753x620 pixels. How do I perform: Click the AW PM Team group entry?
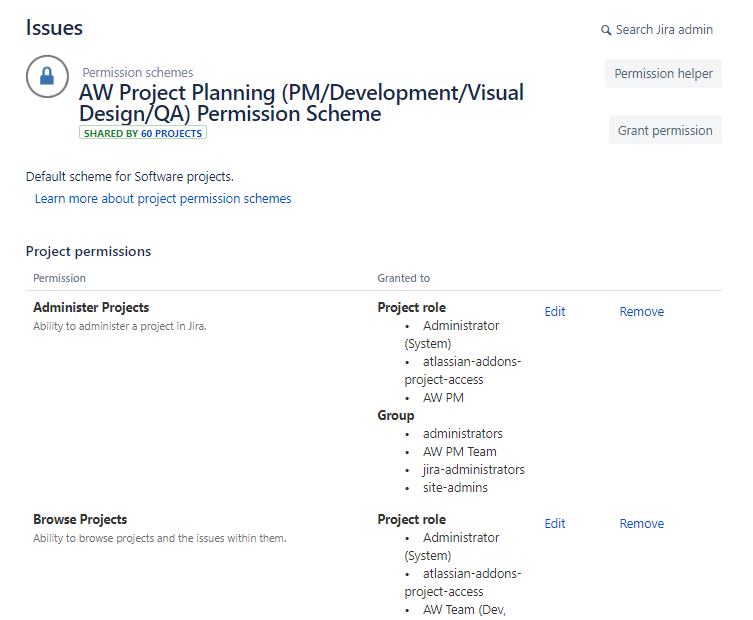point(460,451)
